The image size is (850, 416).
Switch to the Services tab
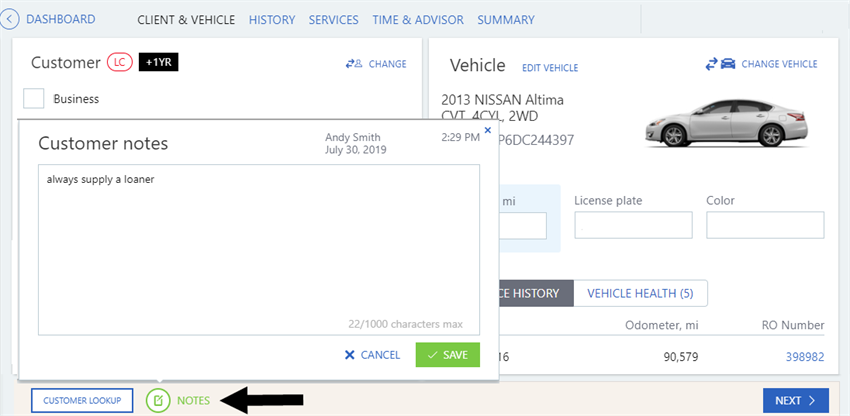click(x=334, y=20)
